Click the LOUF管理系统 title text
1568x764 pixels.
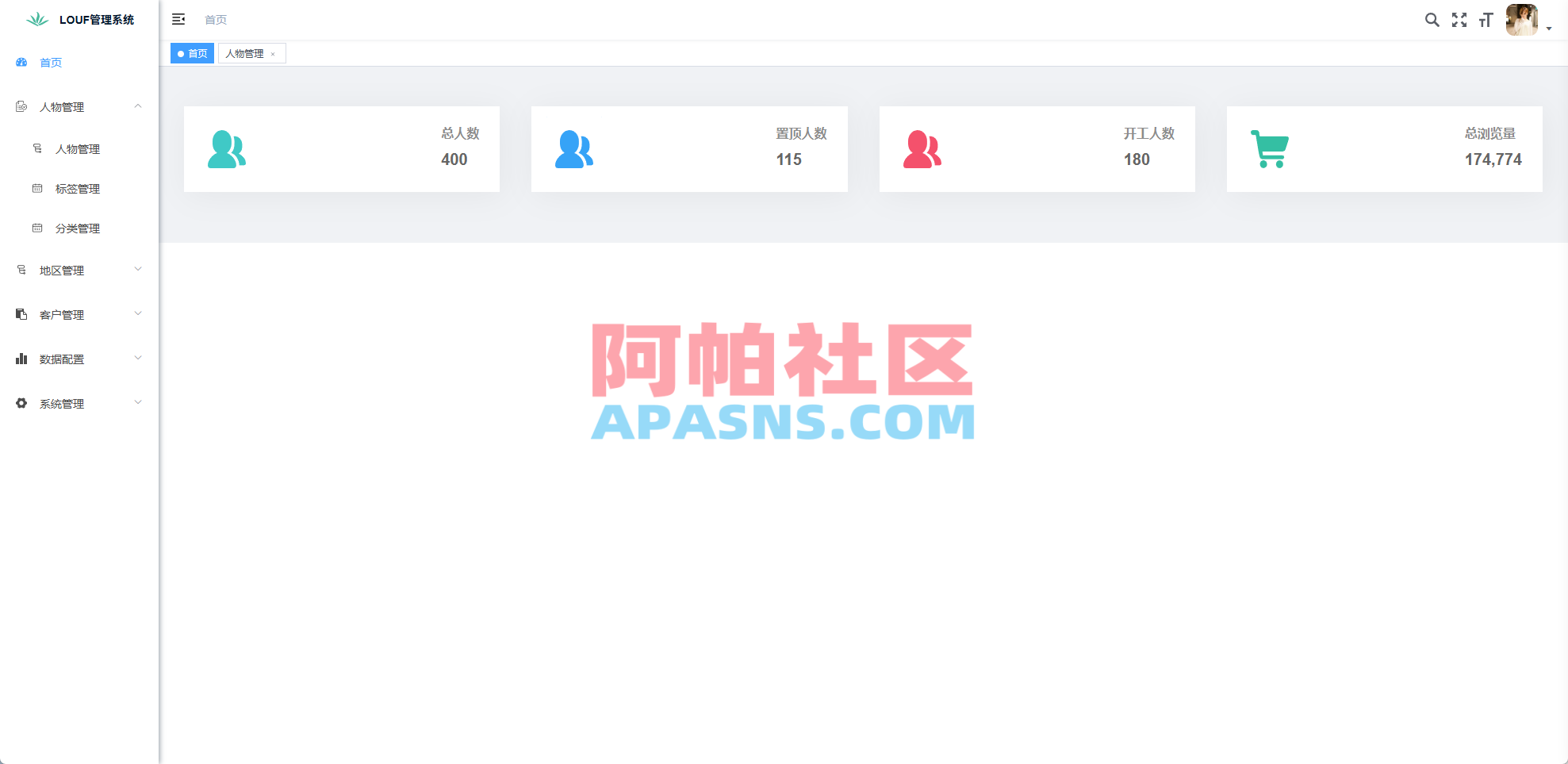[97, 20]
